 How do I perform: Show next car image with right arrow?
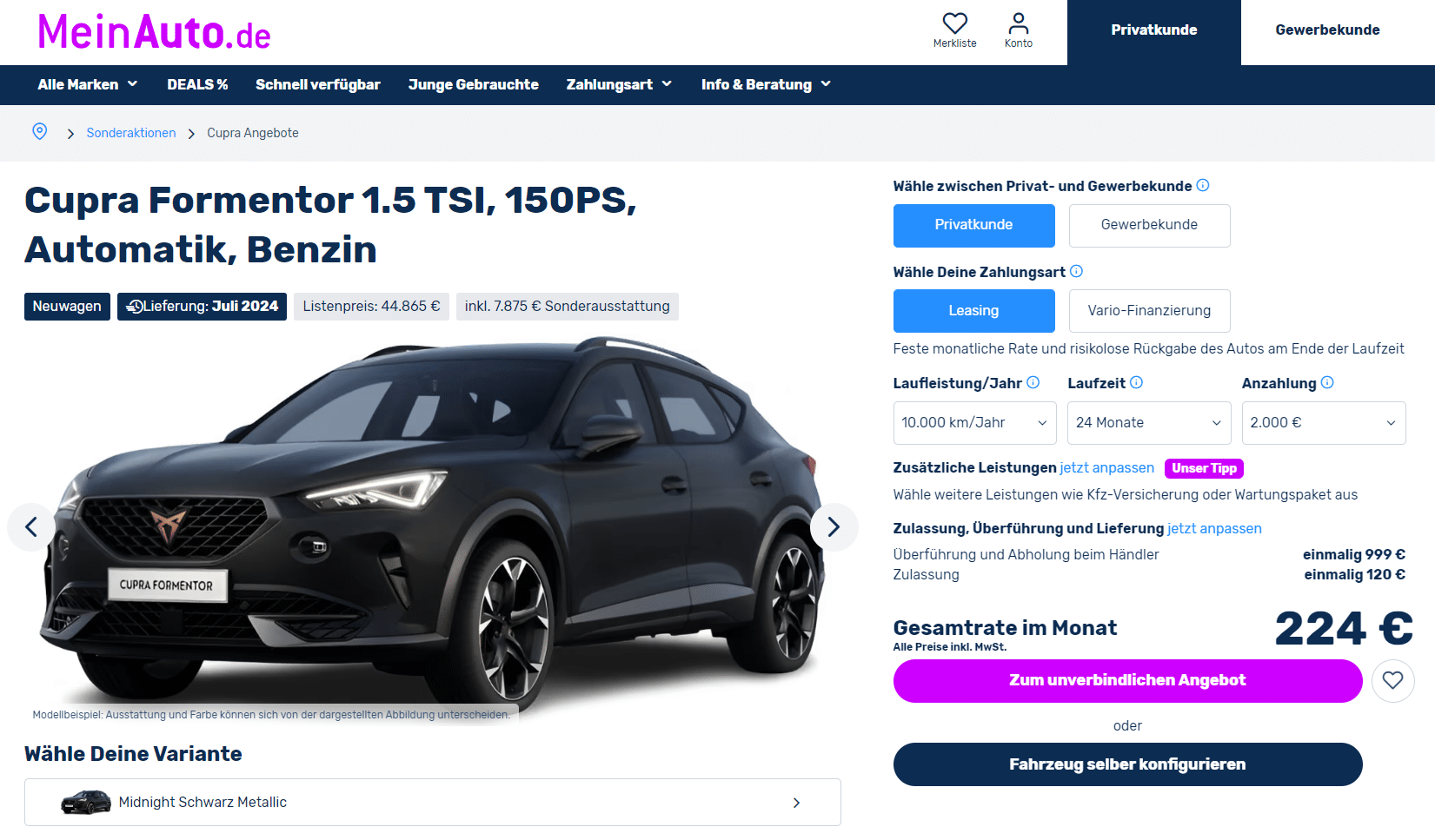(834, 526)
